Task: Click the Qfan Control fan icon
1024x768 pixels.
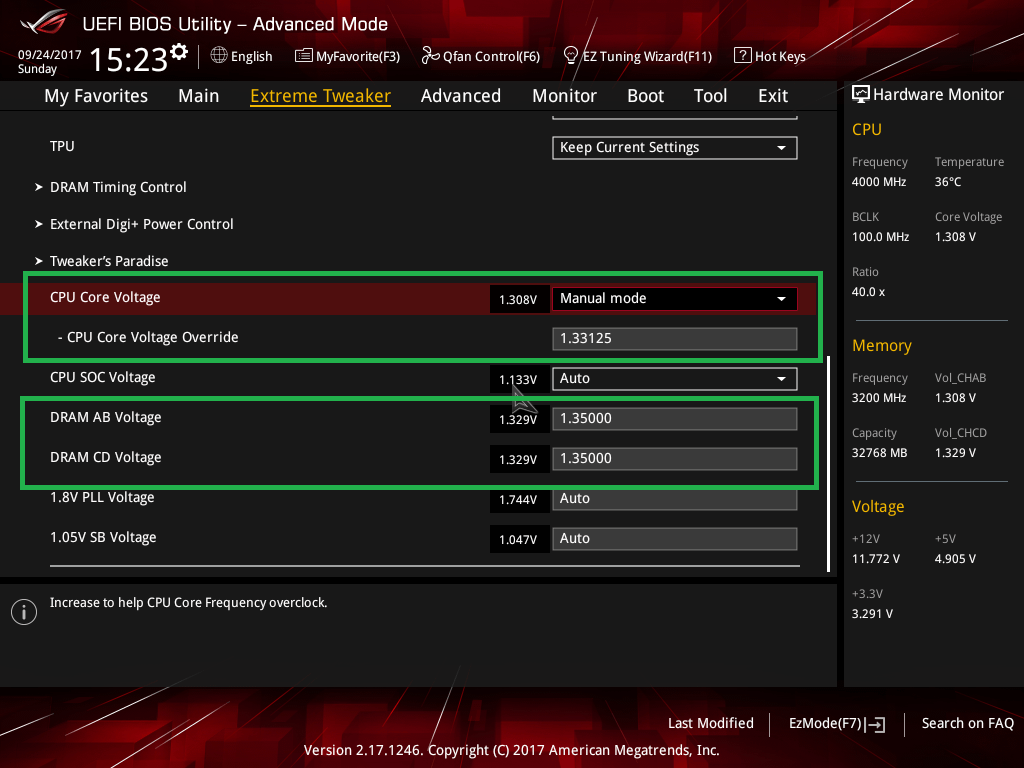Action: [x=430, y=56]
